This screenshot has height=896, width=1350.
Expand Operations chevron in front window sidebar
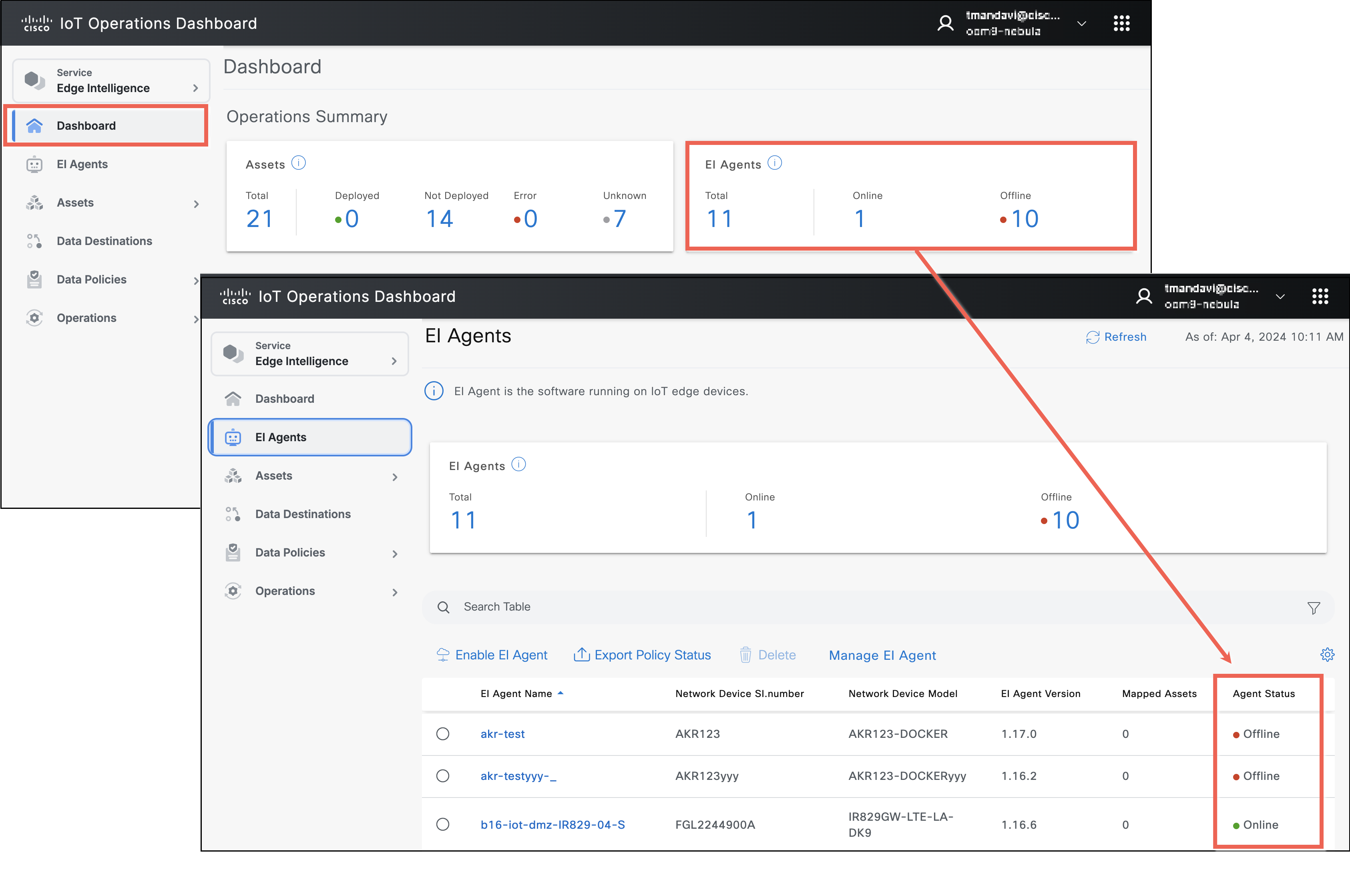(x=395, y=593)
